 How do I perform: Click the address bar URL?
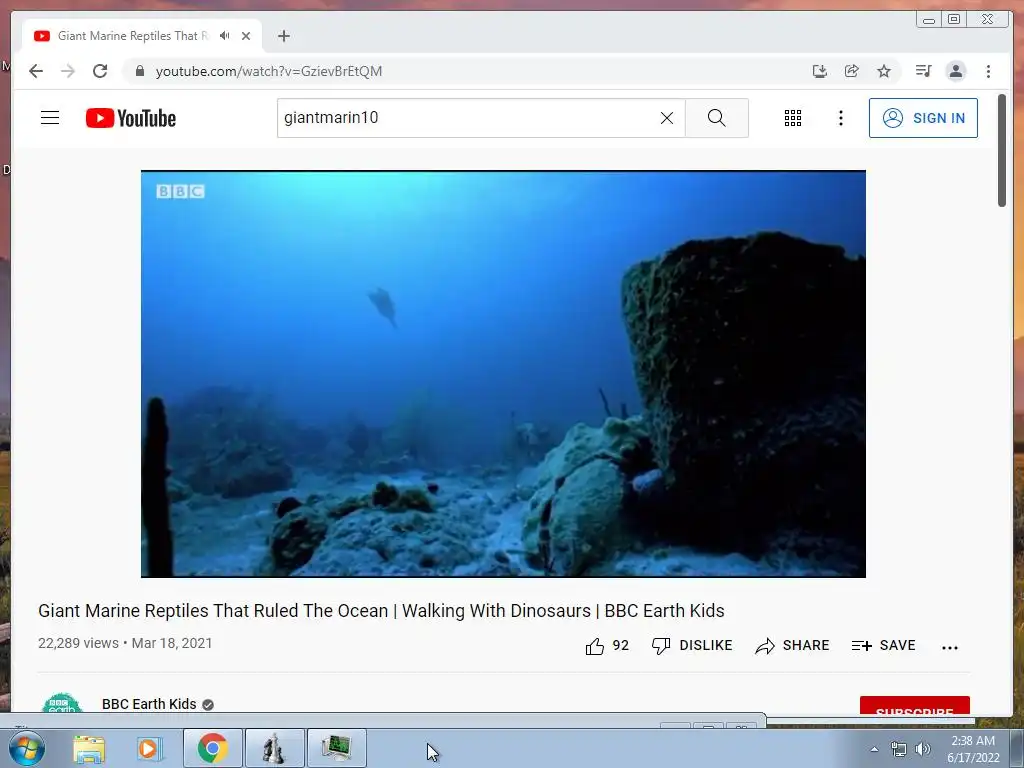pyautogui.click(x=269, y=71)
